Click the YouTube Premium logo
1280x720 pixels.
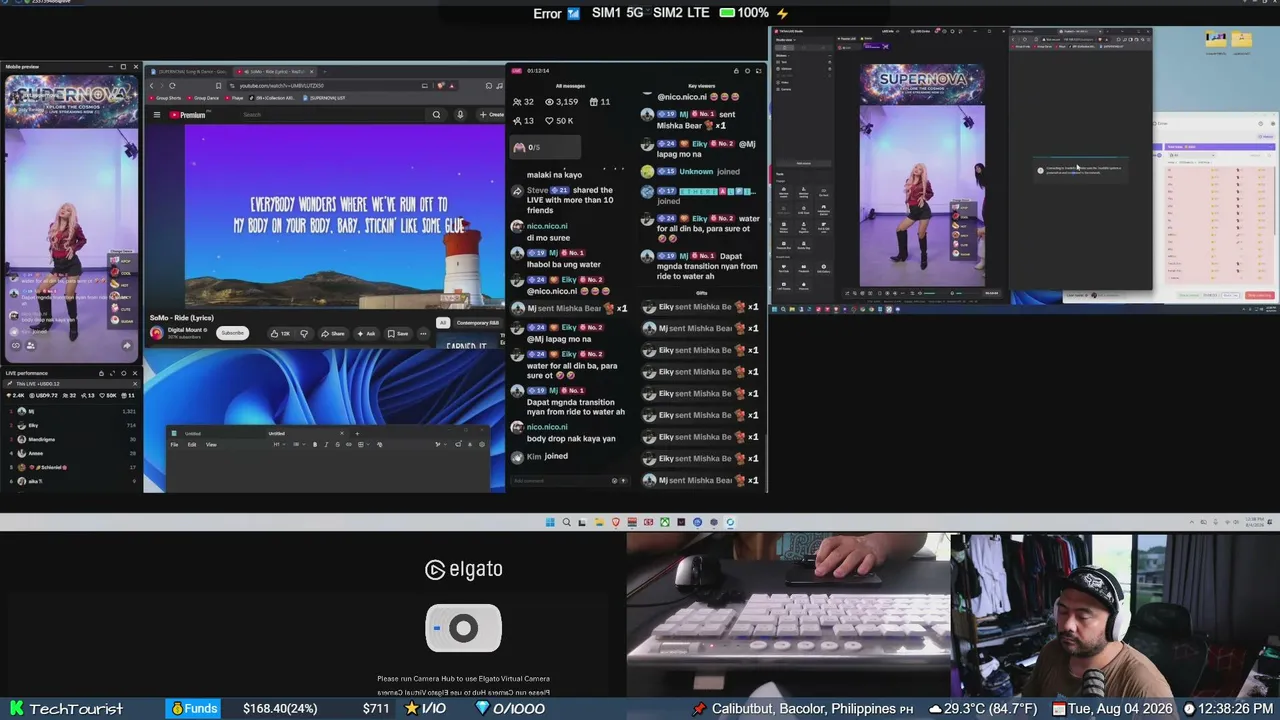[187, 115]
